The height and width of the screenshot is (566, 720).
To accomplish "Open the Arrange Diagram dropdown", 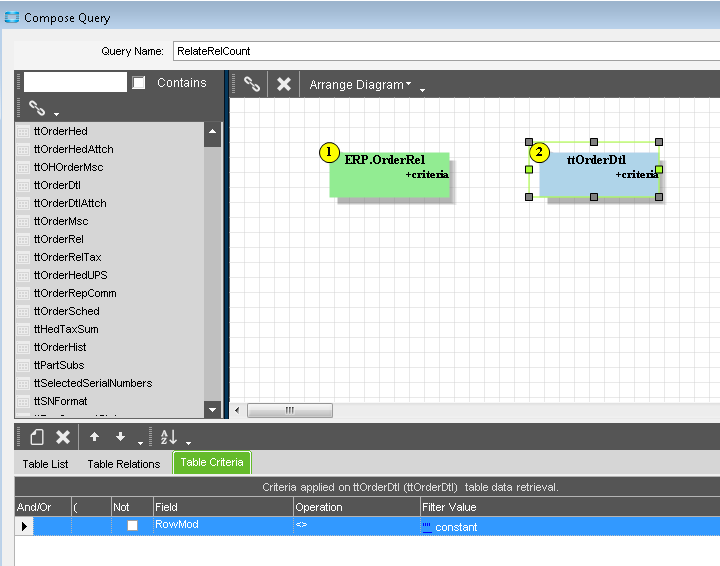I will pyautogui.click(x=360, y=84).
